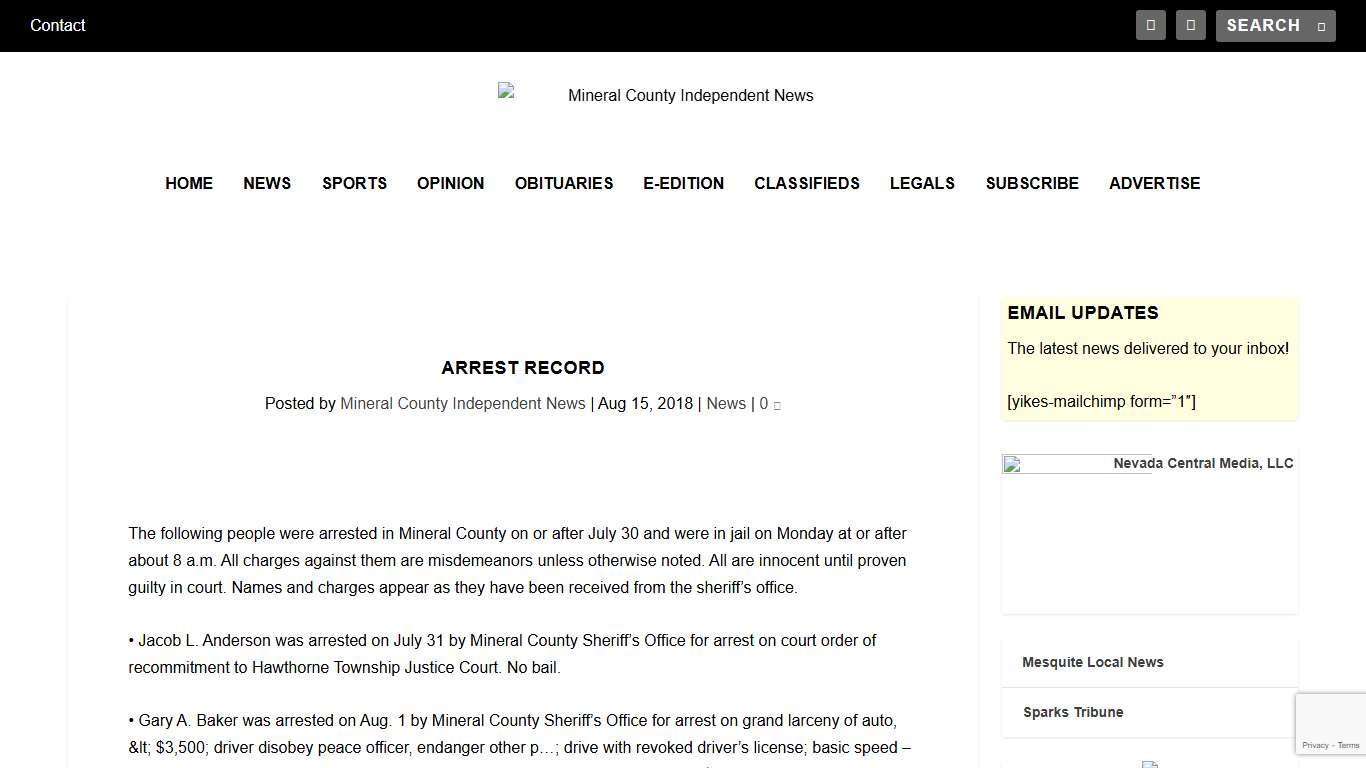Go to the SPORTS section
Screen dimensions: 1366x768
[354, 183]
